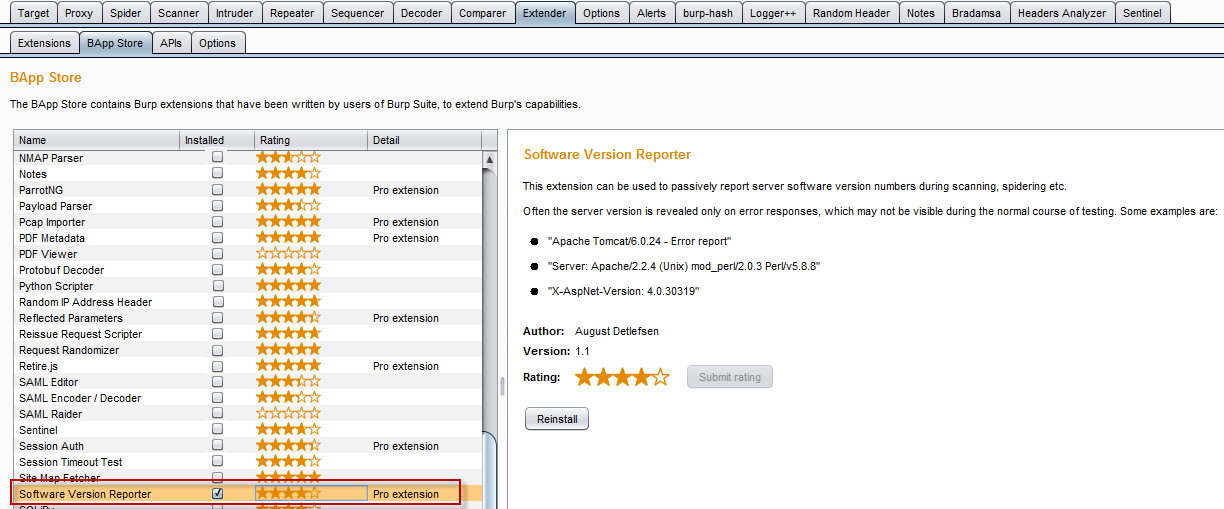1224x509 pixels.
Task: Open the Extender Options sub-tab
Action: pyautogui.click(x=217, y=43)
